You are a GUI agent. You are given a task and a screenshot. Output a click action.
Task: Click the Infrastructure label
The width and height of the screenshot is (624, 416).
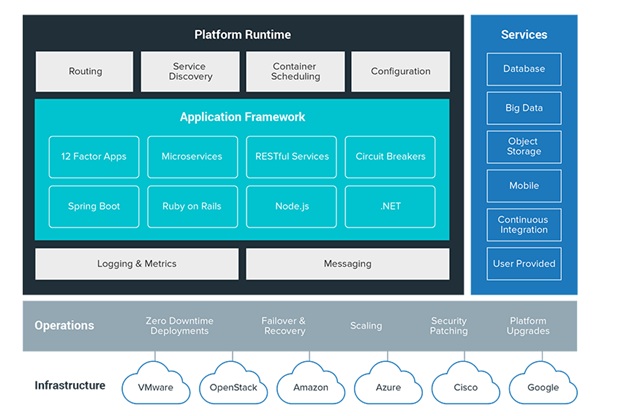[70, 385]
